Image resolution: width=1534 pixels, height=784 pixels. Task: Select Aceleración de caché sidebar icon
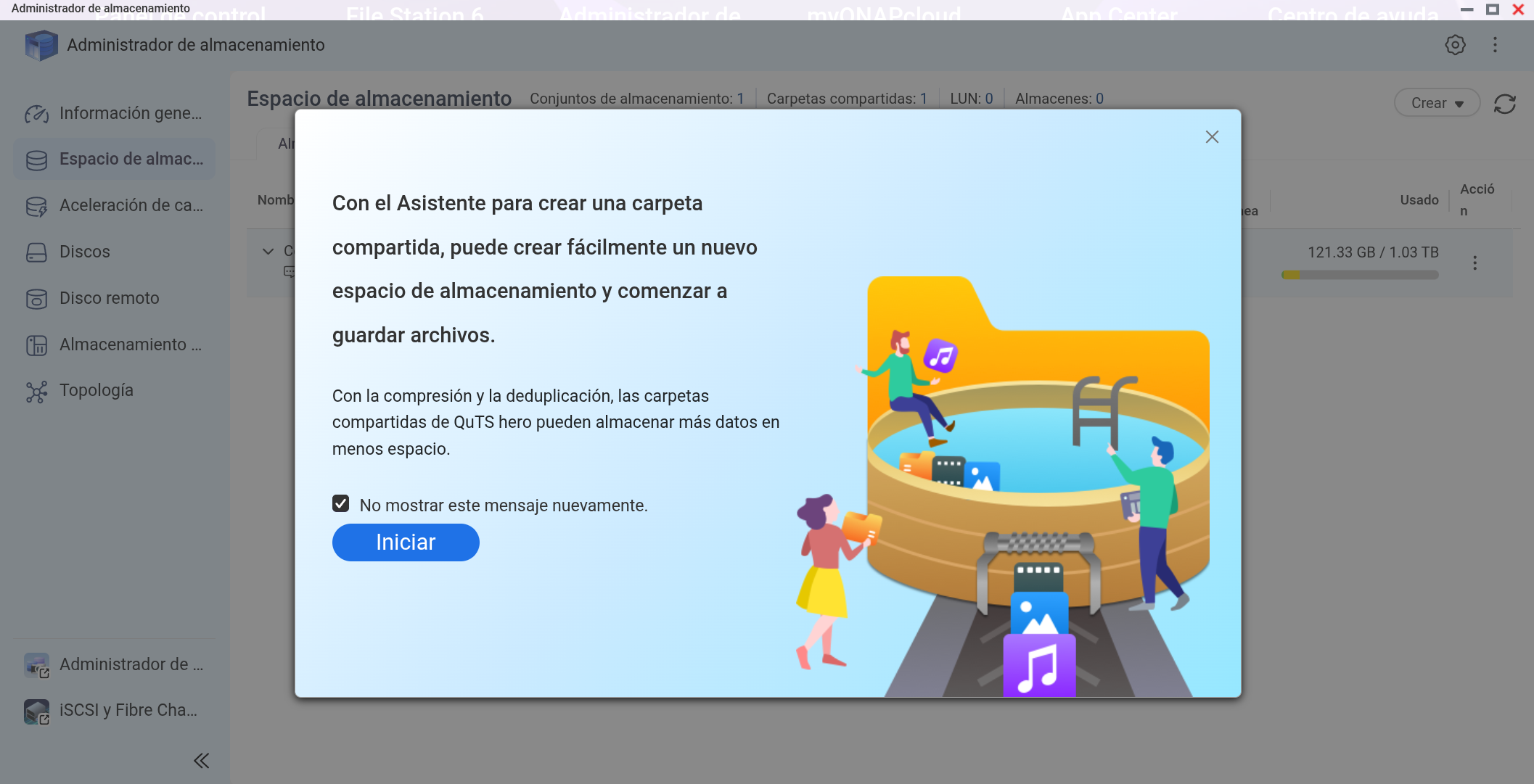pyautogui.click(x=36, y=206)
